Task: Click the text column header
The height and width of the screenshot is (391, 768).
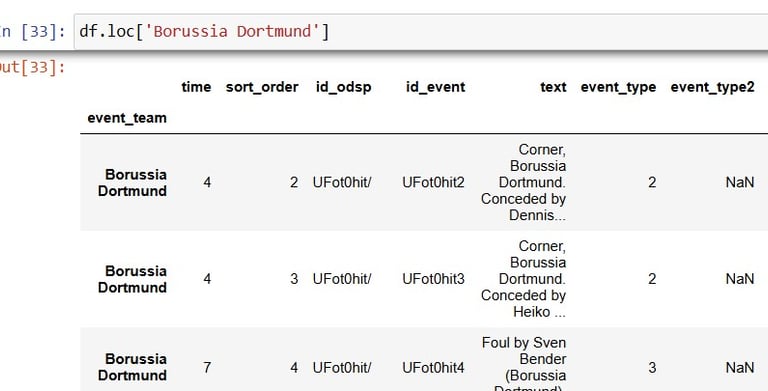Action: (x=553, y=87)
